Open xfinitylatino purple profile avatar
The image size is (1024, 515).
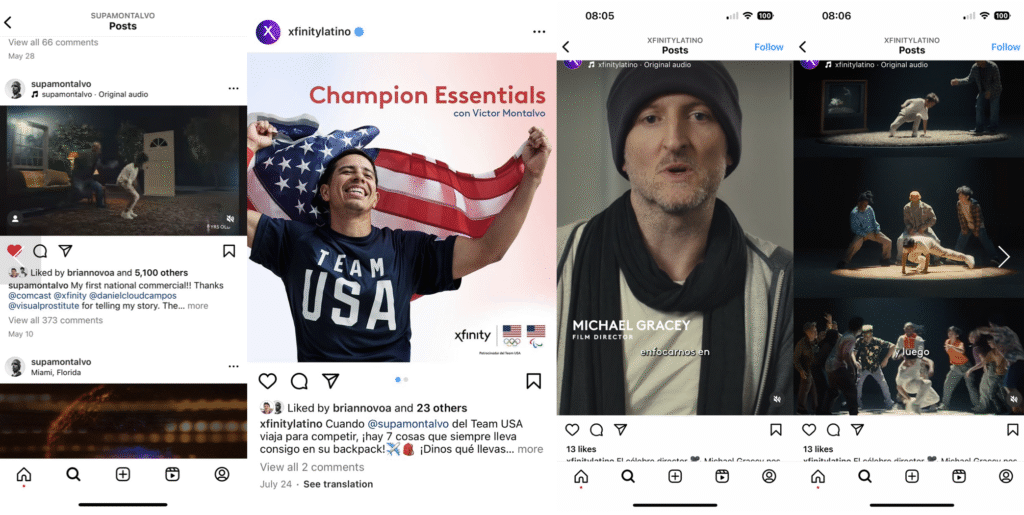click(268, 31)
